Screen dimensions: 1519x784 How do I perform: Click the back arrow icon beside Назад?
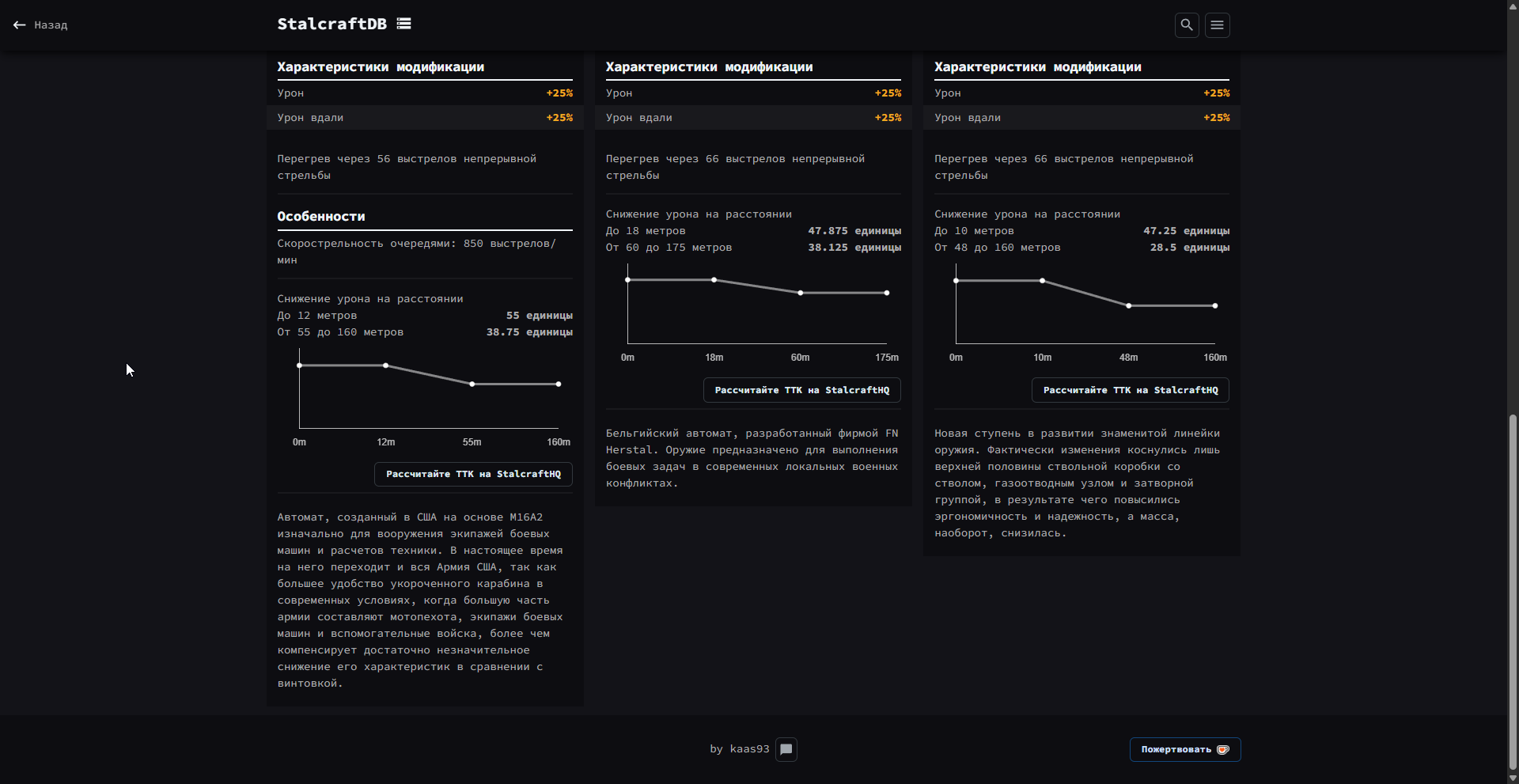click(19, 25)
